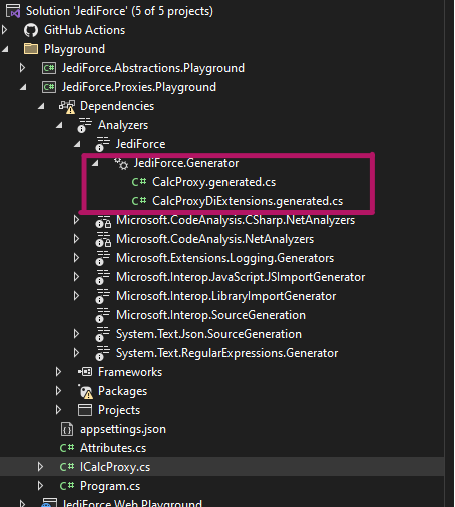Expand Microsoft.Extensions.Logging.Generators
The image size is (455, 507).
76,258
